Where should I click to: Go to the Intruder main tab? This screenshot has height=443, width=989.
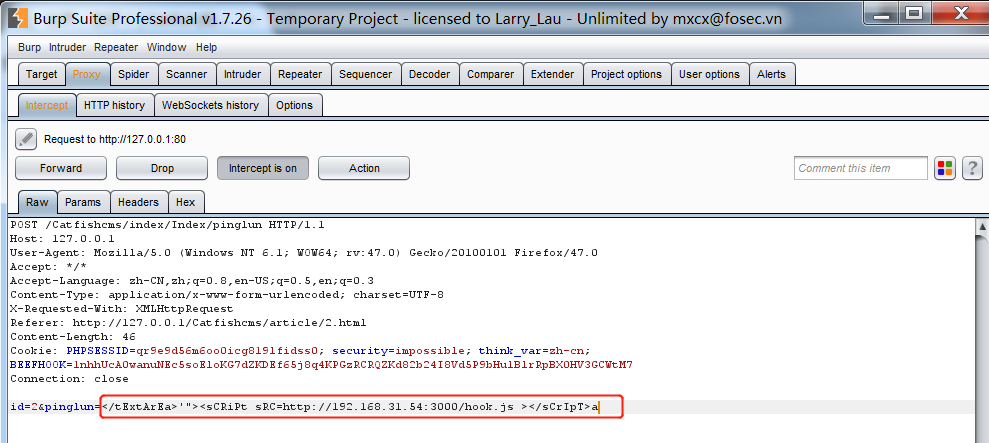click(x=242, y=74)
